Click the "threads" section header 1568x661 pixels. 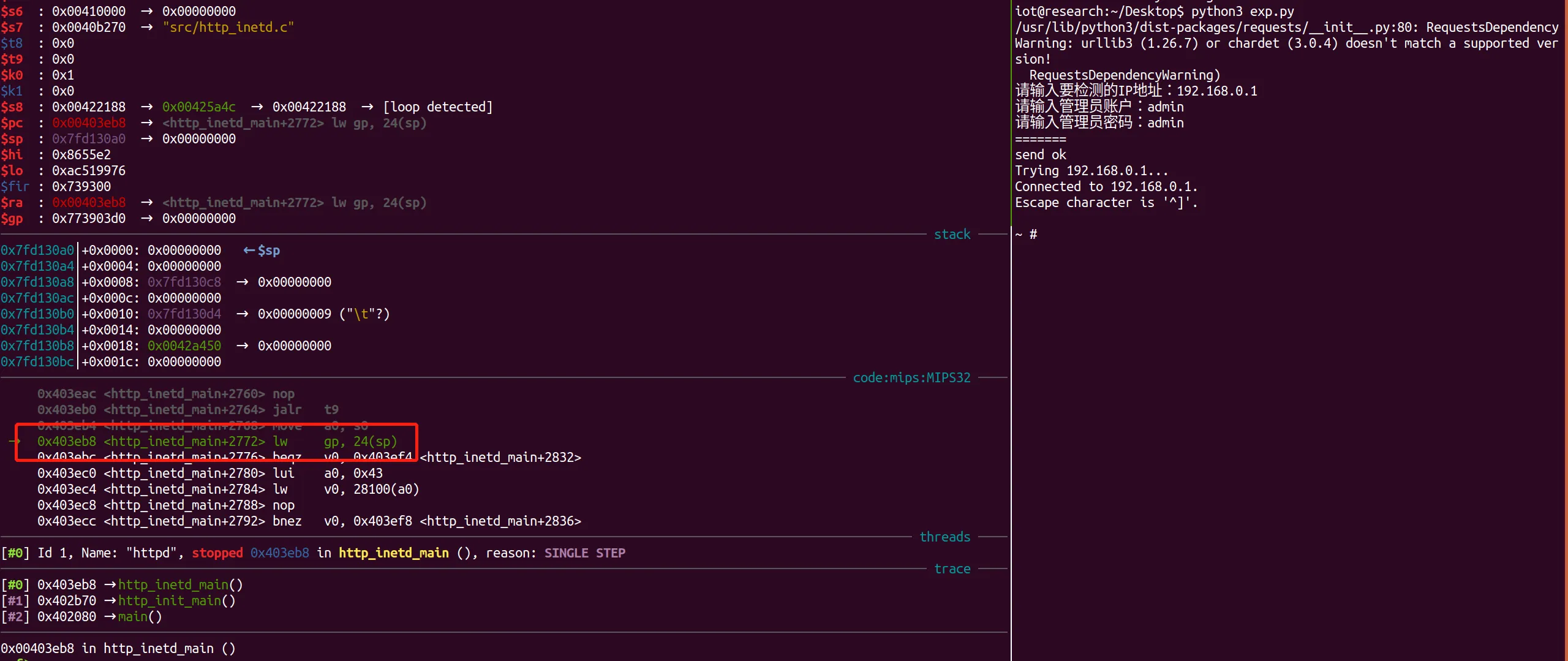[944, 537]
